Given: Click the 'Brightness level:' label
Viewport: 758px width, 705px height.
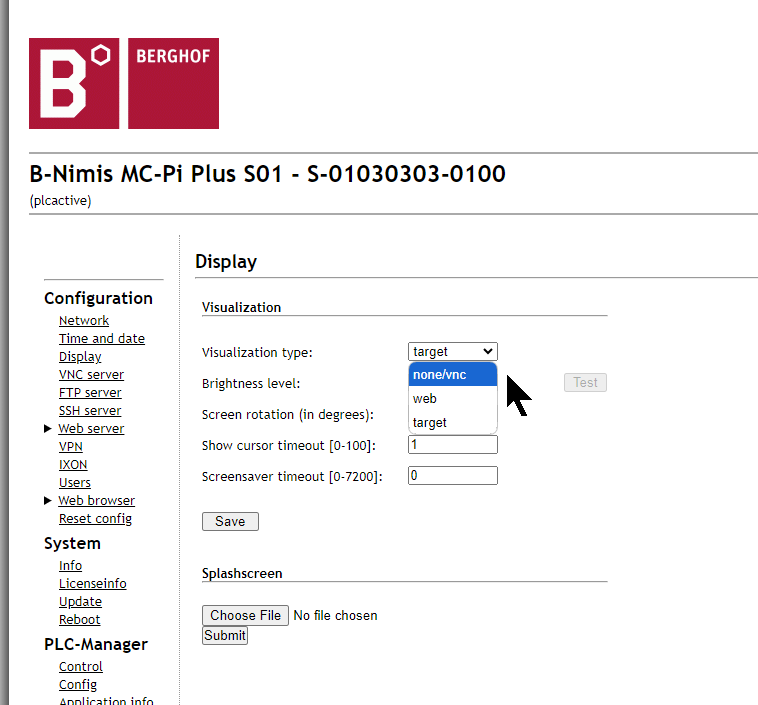Looking at the screenshot, I should point(251,383).
